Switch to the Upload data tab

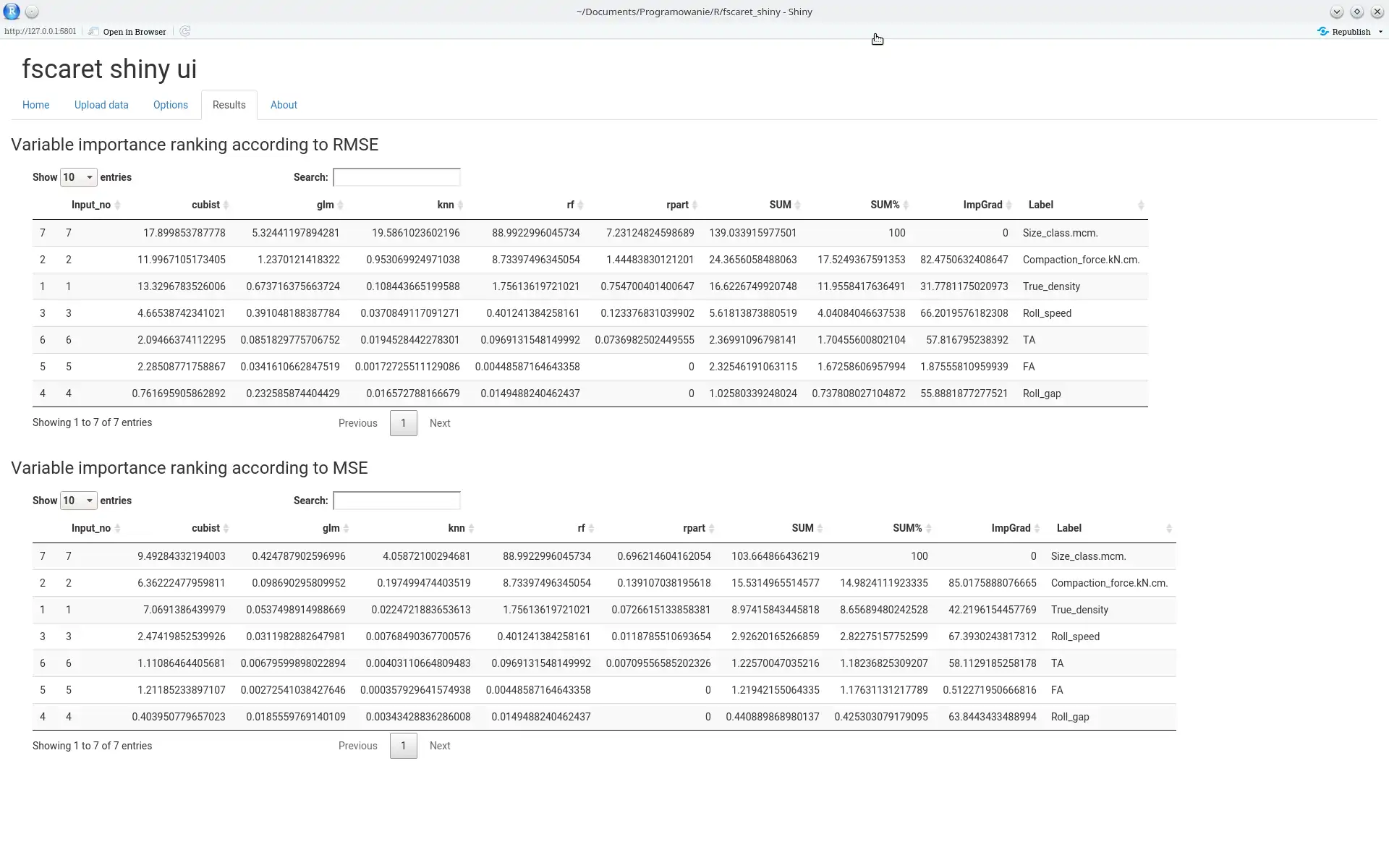101,104
